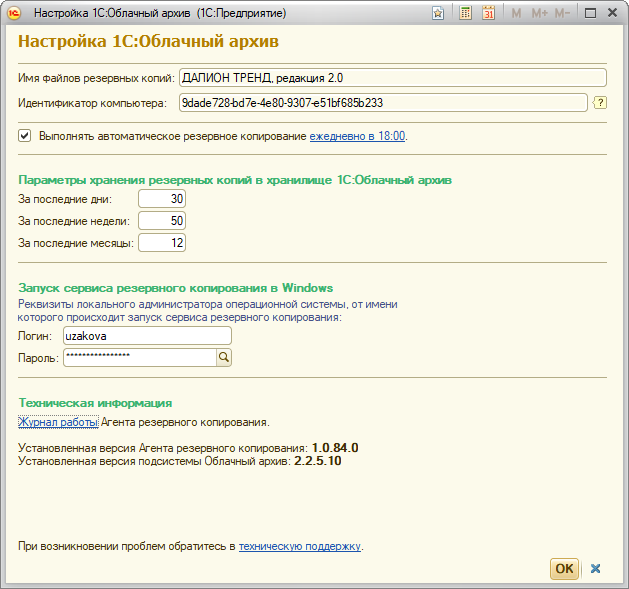Viewport: 629px width, 589px height.
Task: Edit the backup file name field
Action: (x=393, y=77)
